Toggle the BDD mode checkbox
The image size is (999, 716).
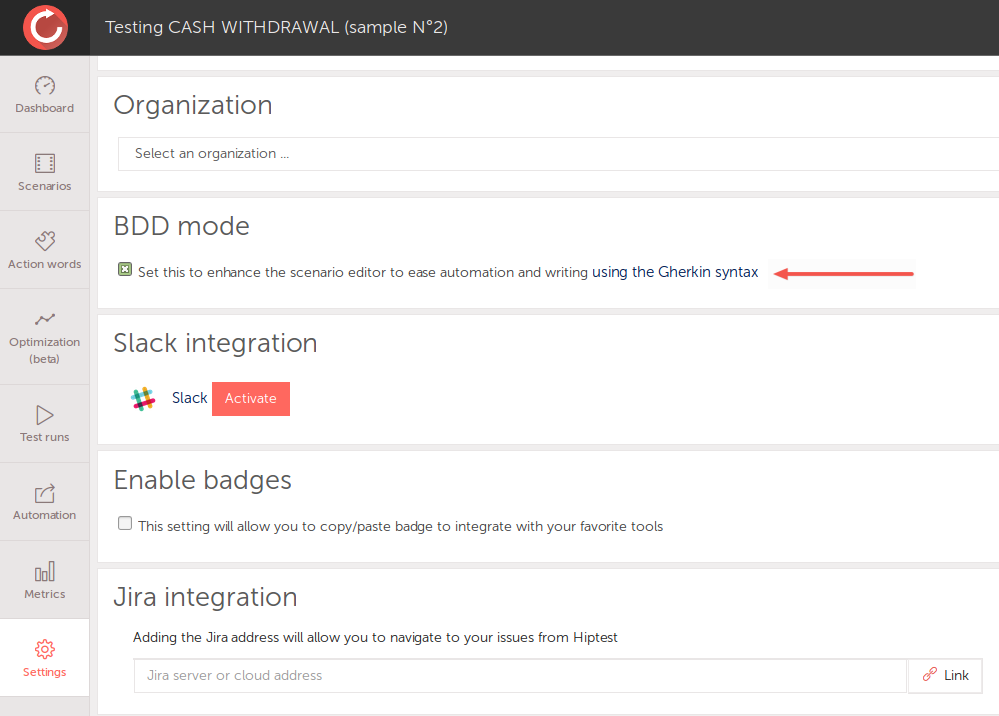125,269
